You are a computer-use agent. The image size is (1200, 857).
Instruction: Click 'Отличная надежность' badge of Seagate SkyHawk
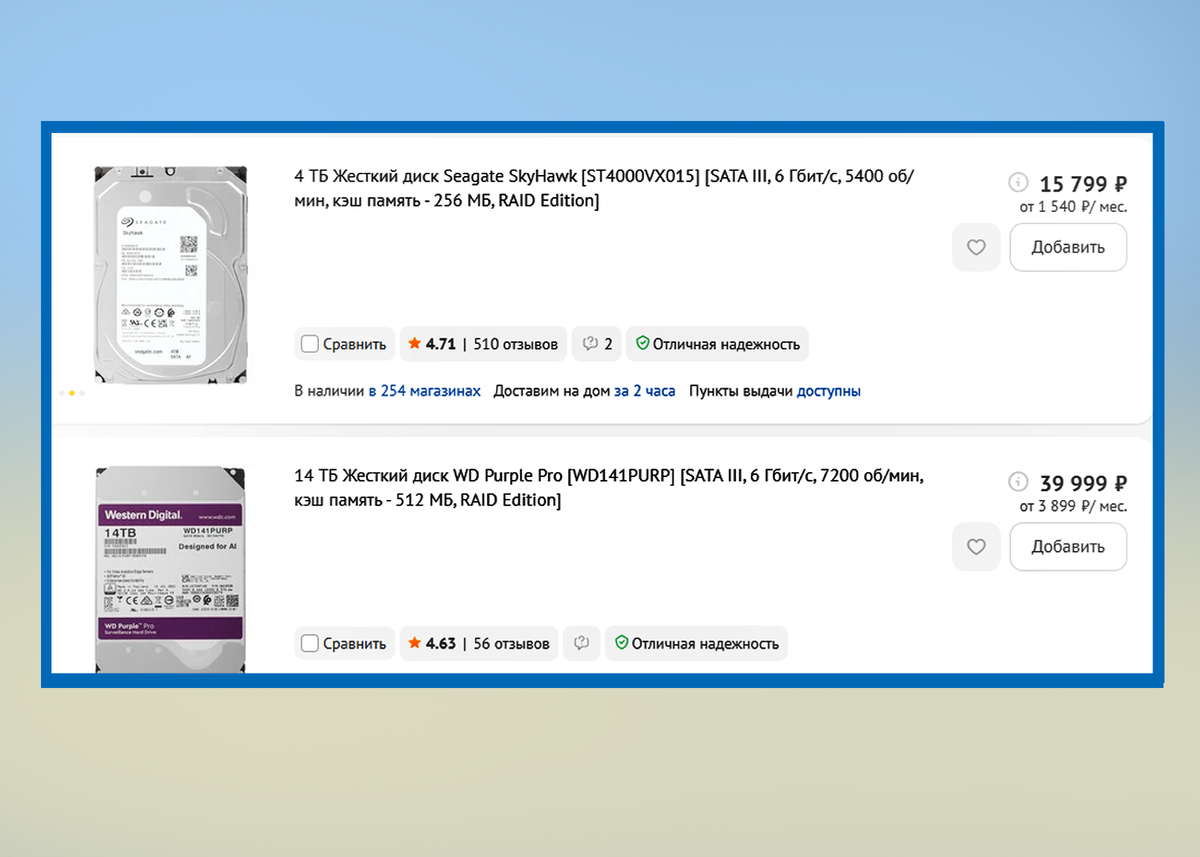click(717, 344)
